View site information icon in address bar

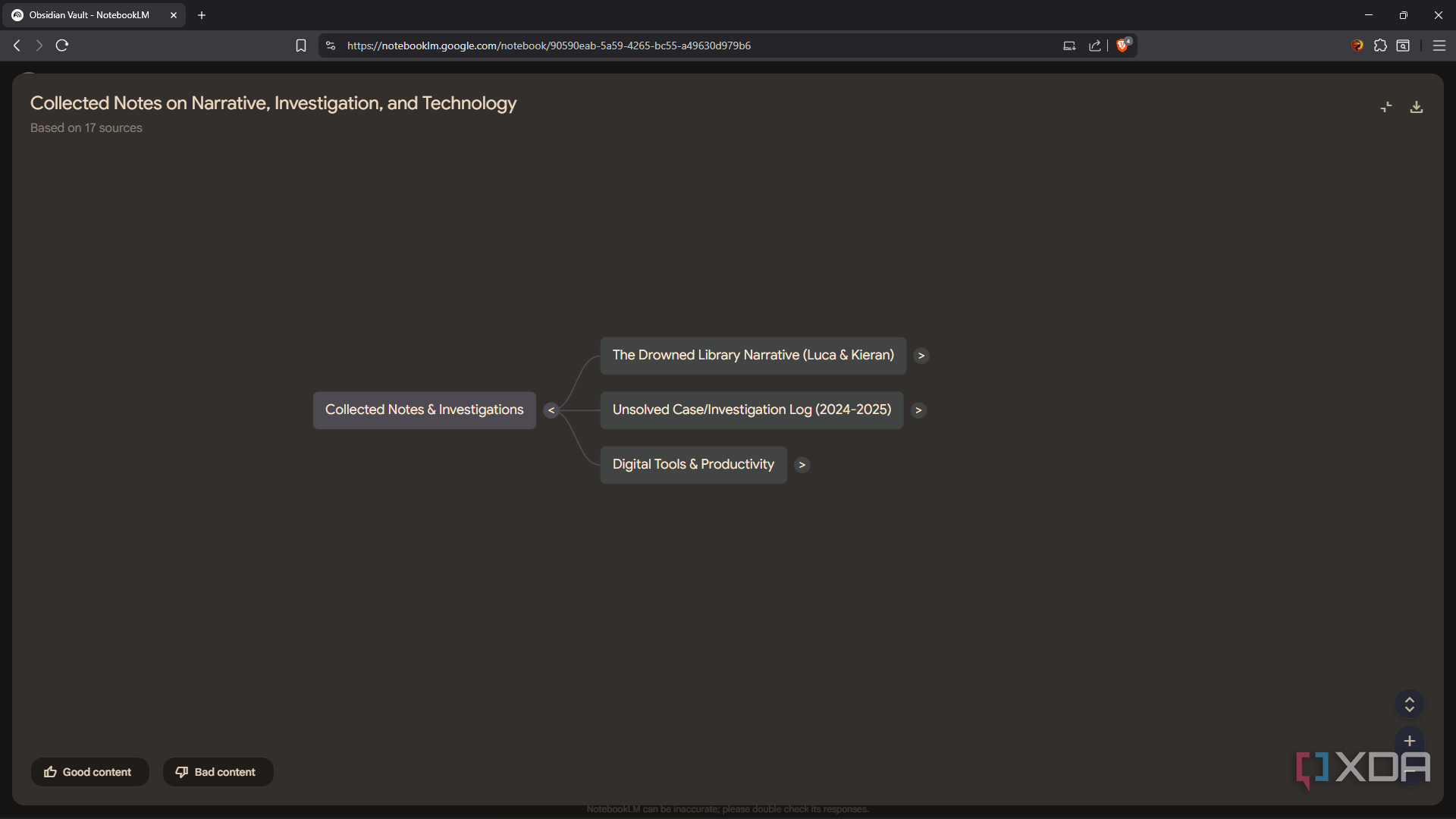331,45
